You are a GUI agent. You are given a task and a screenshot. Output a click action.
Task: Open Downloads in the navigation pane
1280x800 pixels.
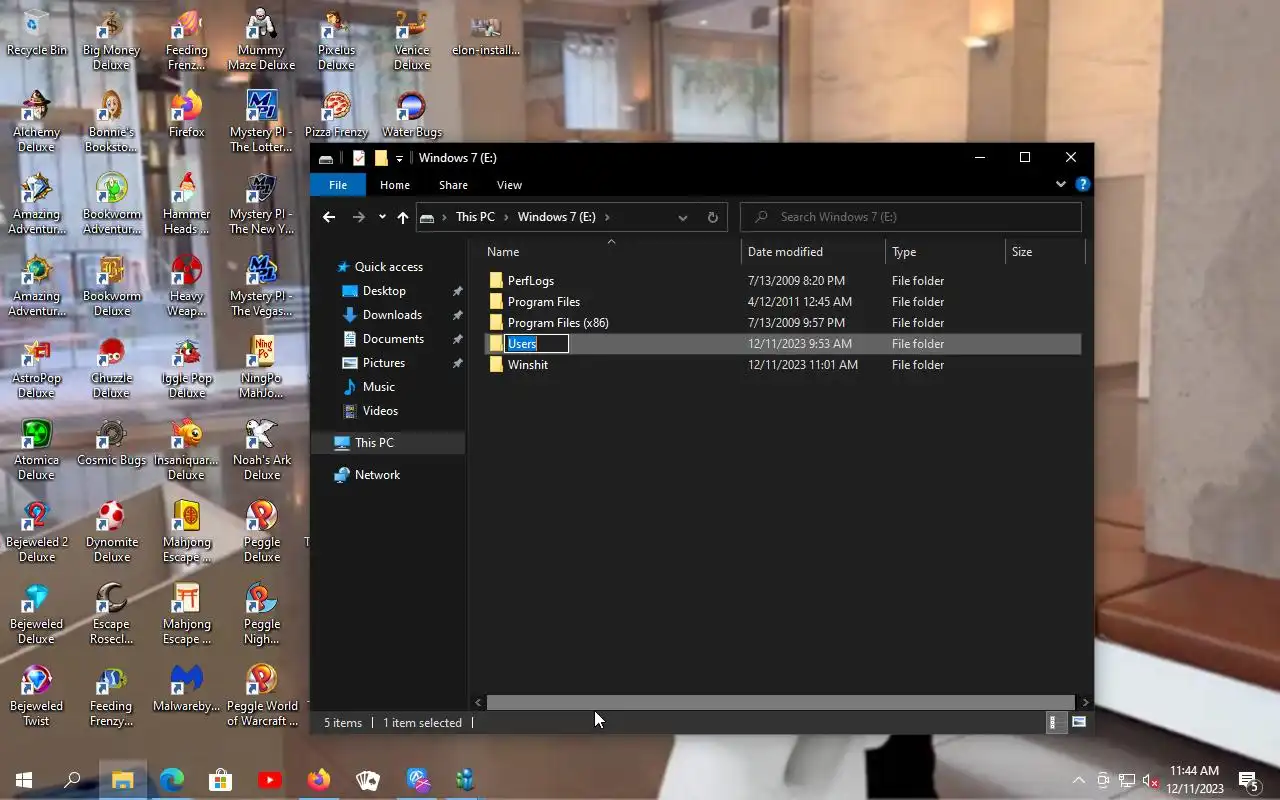pos(392,315)
